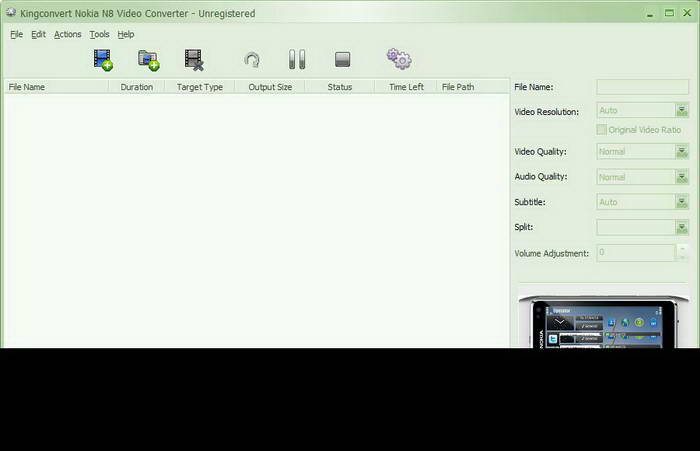
Task: Toggle Original Video Ratio checkbox
Action: coord(601,129)
